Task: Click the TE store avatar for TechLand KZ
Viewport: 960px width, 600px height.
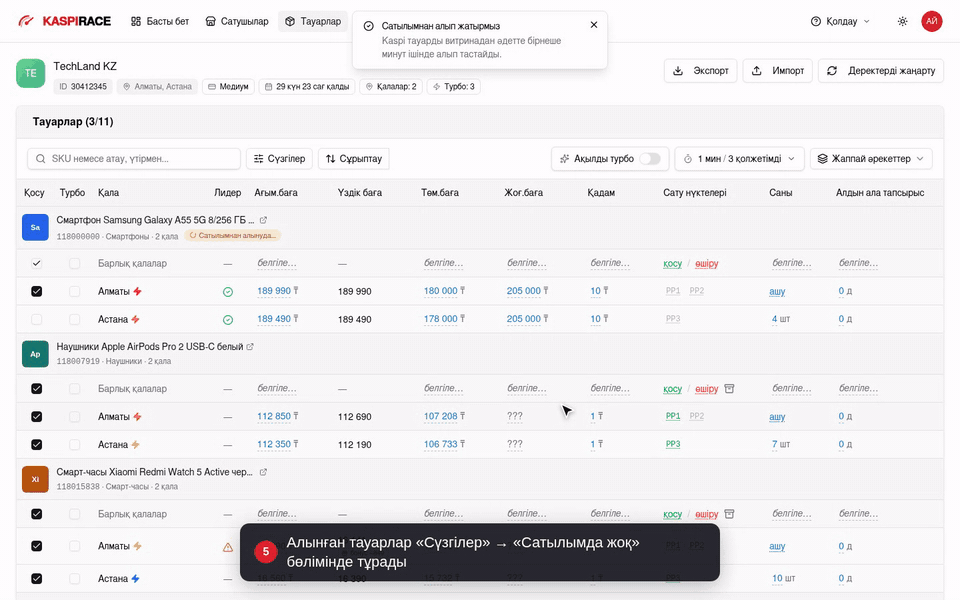Action: pyautogui.click(x=31, y=73)
